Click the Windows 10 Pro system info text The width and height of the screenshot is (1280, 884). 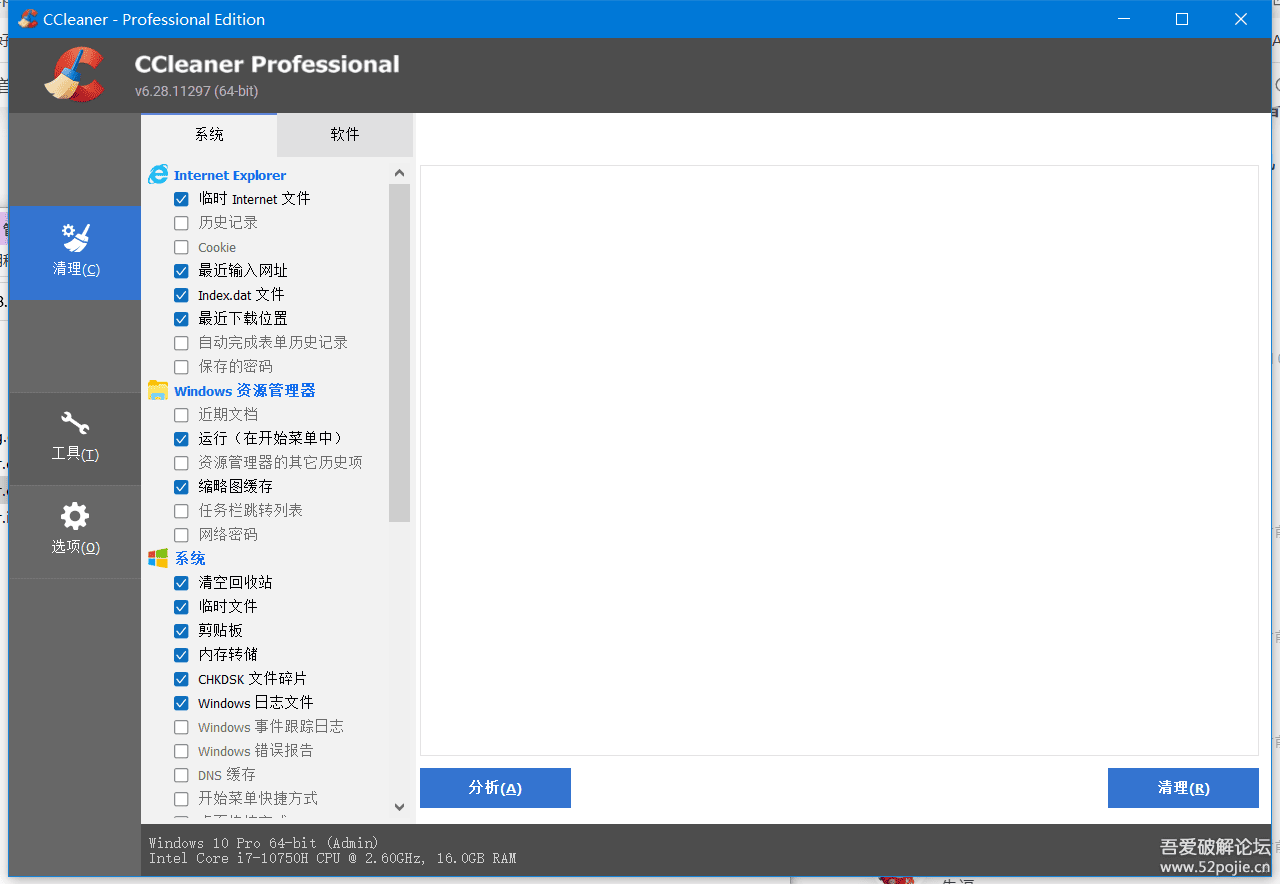(x=264, y=843)
